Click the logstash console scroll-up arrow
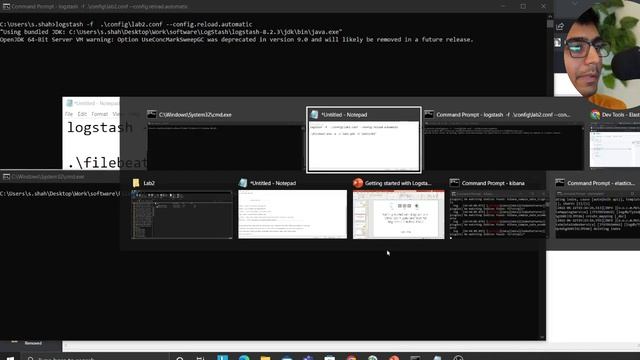The width and height of the screenshot is (640, 360). [550, 16]
